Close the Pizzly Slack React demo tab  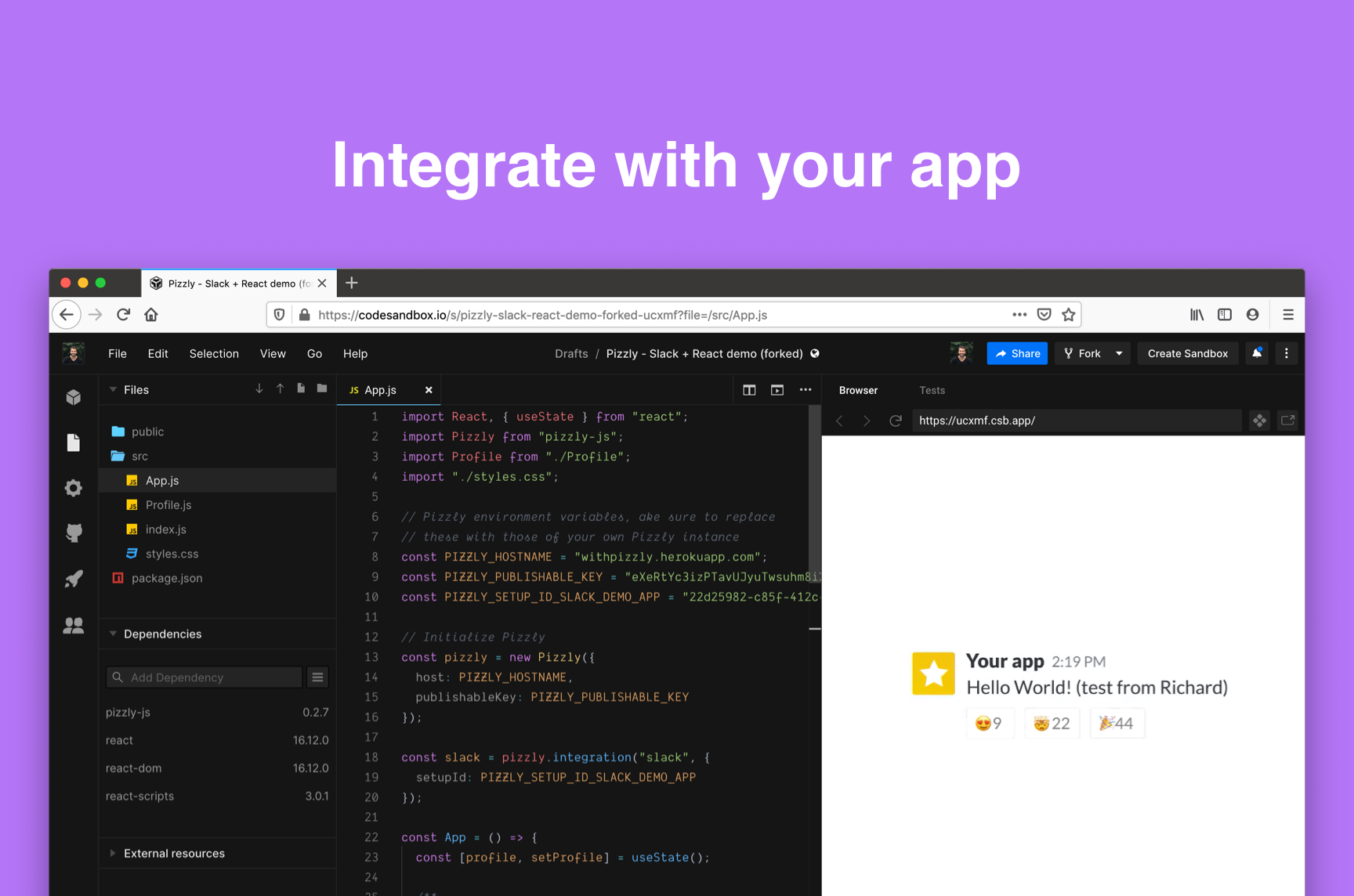[x=322, y=284]
